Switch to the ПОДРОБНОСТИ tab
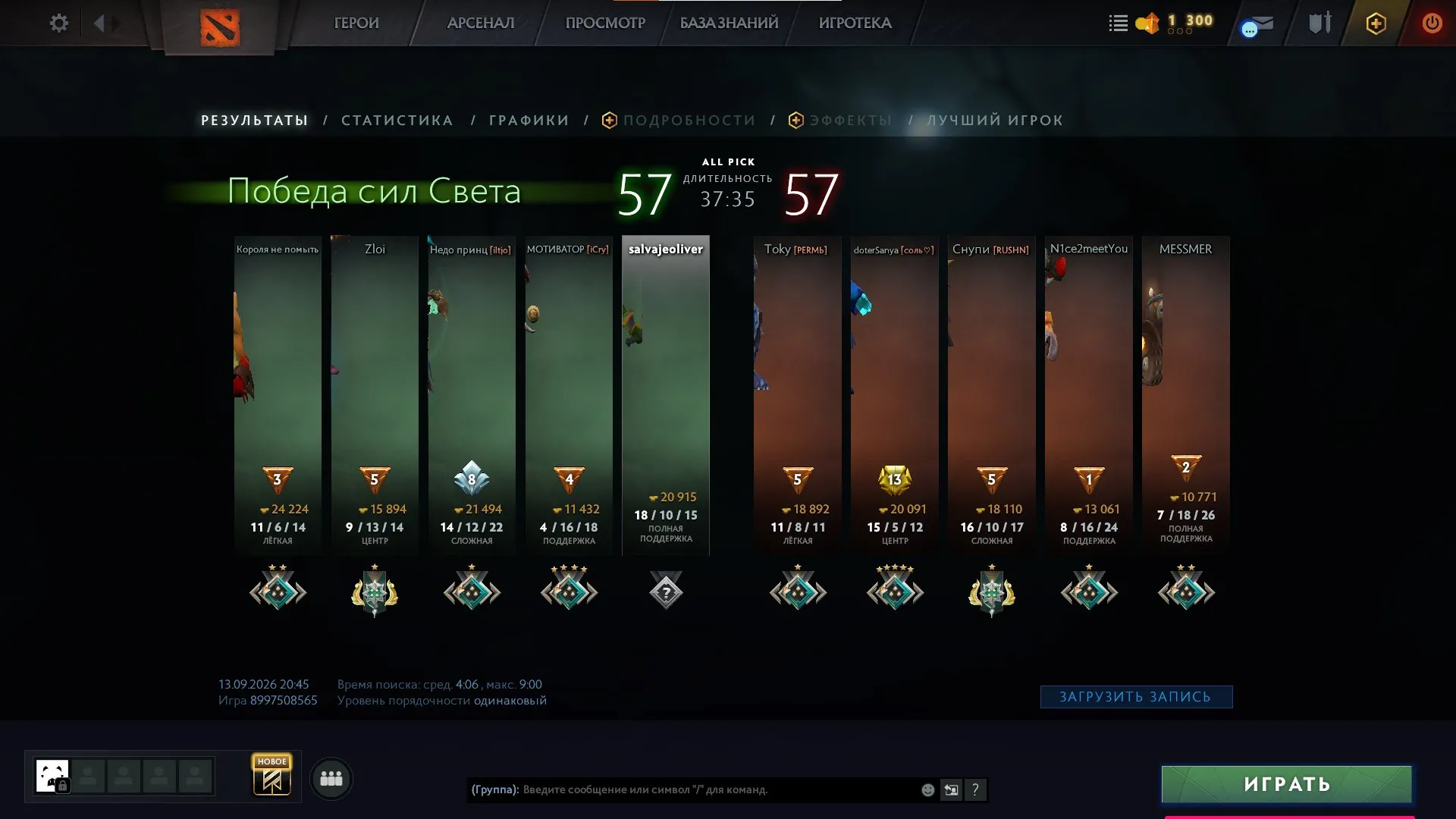This screenshot has height=819, width=1456. coord(679,120)
